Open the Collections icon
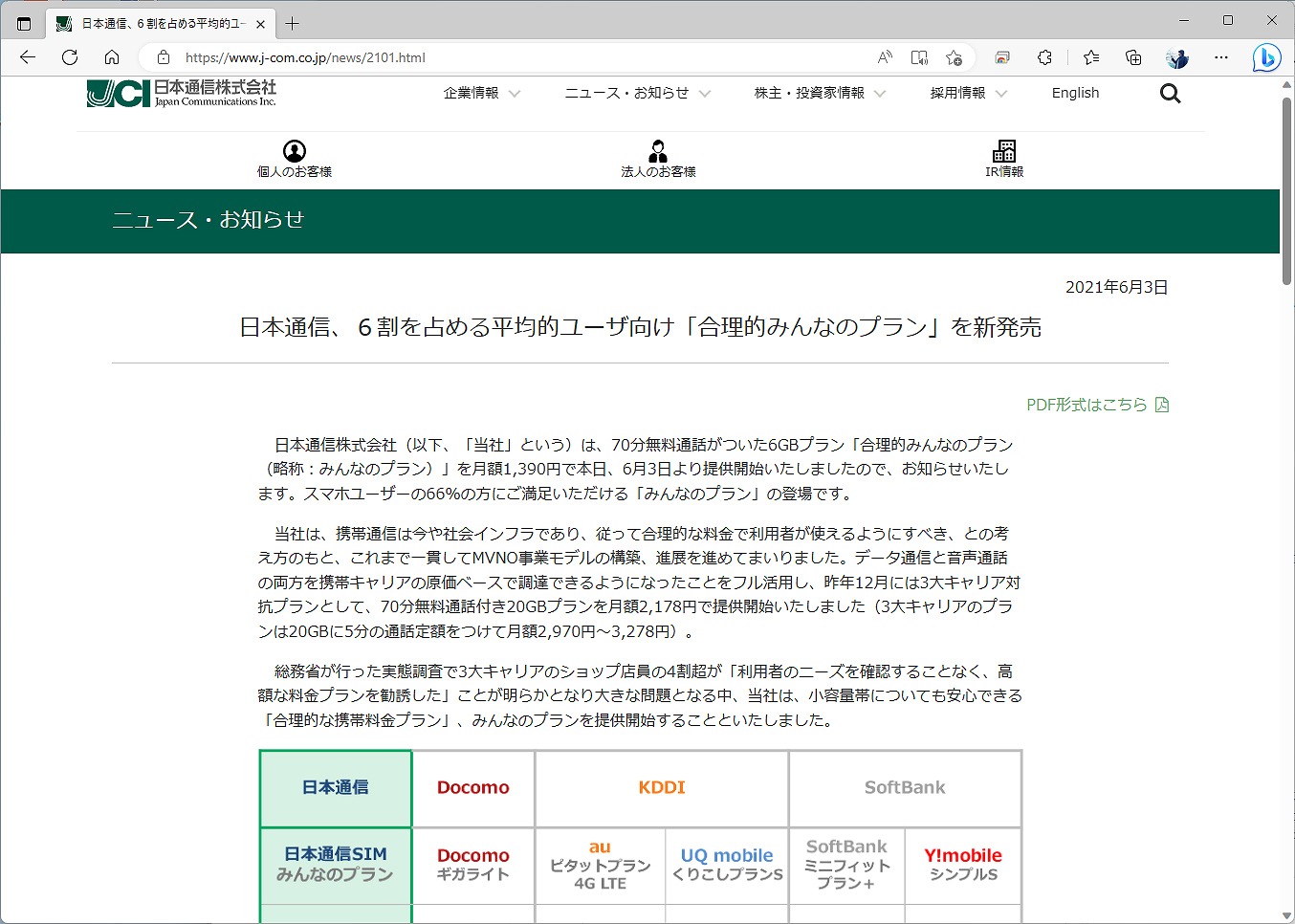 (1133, 57)
